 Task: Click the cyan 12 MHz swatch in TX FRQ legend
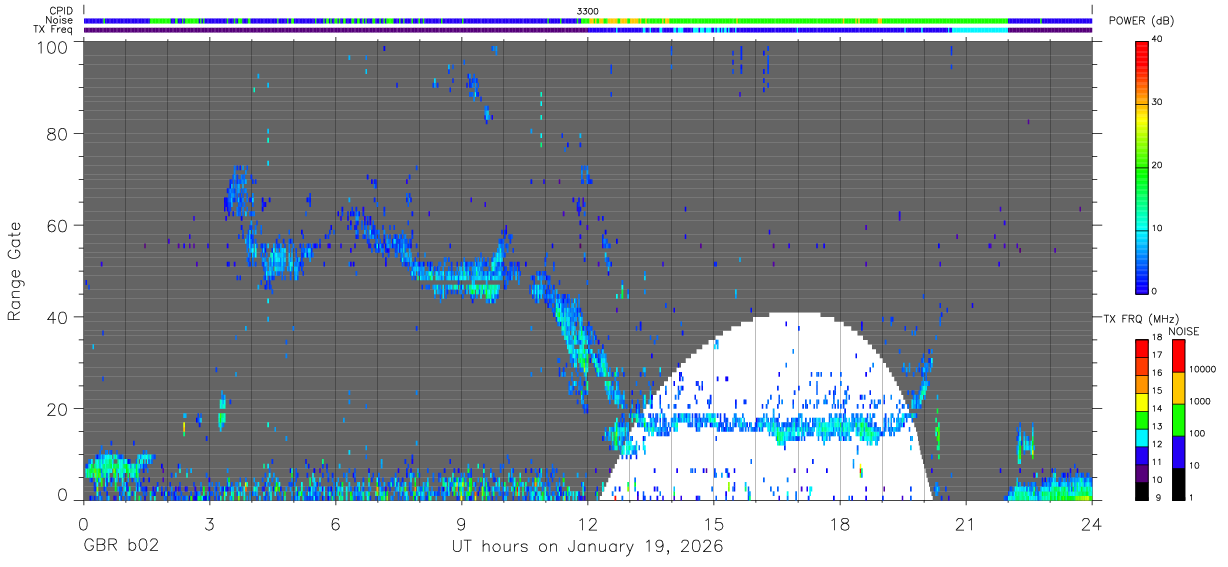(x=1141, y=436)
